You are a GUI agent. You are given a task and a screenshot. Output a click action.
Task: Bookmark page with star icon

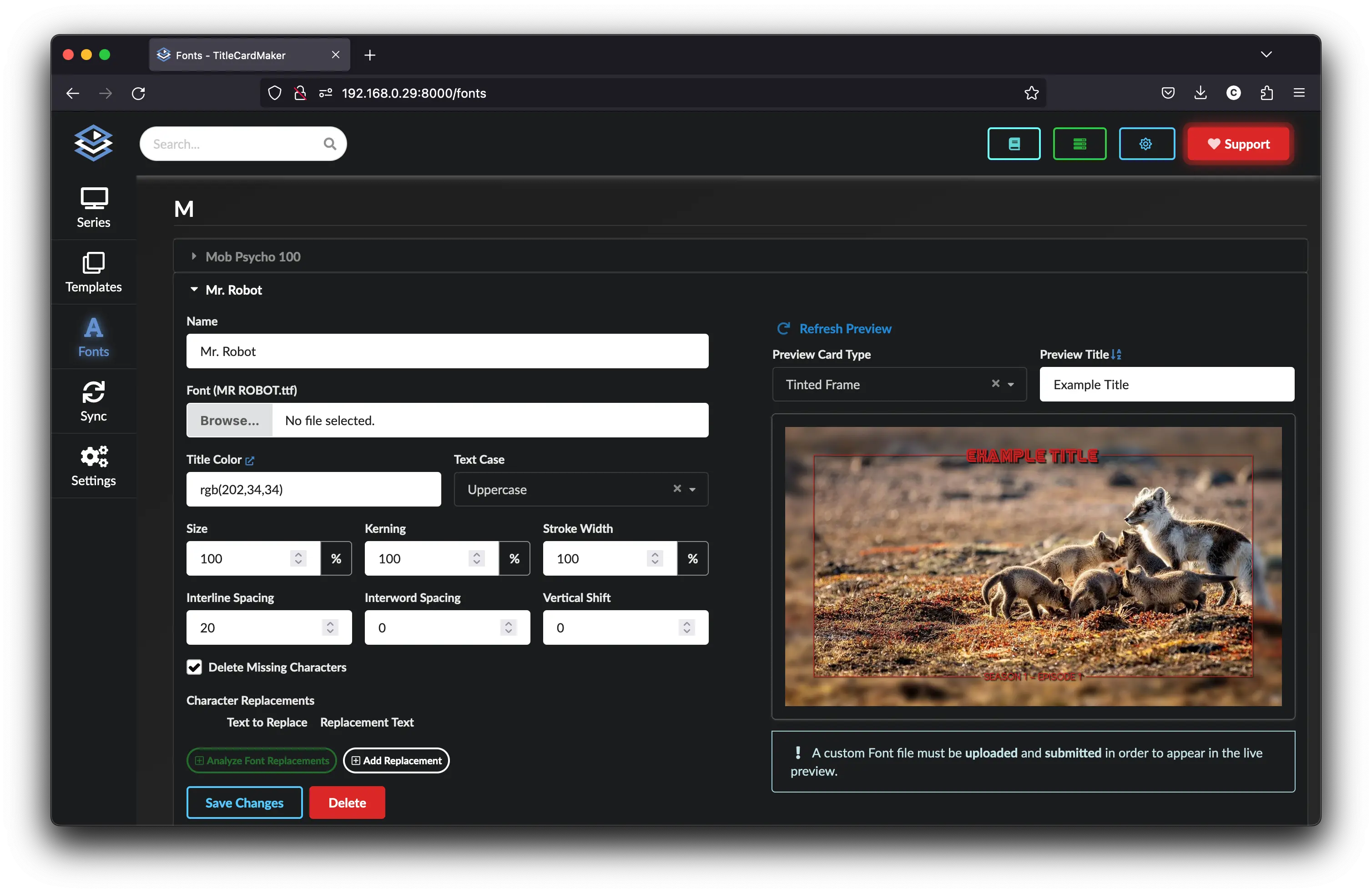(1031, 93)
